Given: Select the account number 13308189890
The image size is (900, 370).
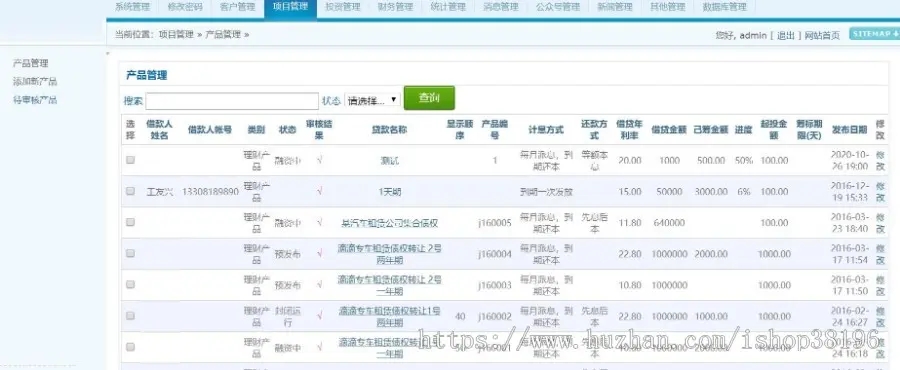Looking at the screenshot, I should (x=210, y=192).
